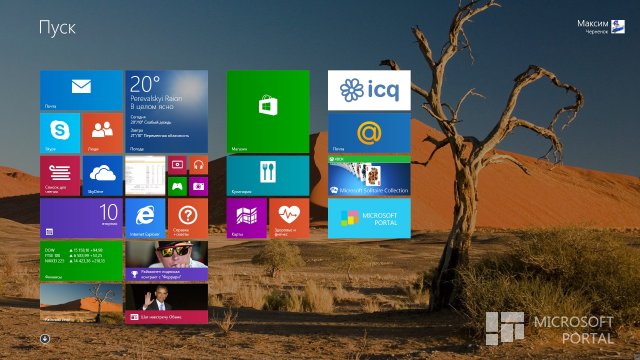Image resolution: width=640 pixels, height=360 pixels.
Task: Open the orange People tile
Action: (x=102, y=133)
